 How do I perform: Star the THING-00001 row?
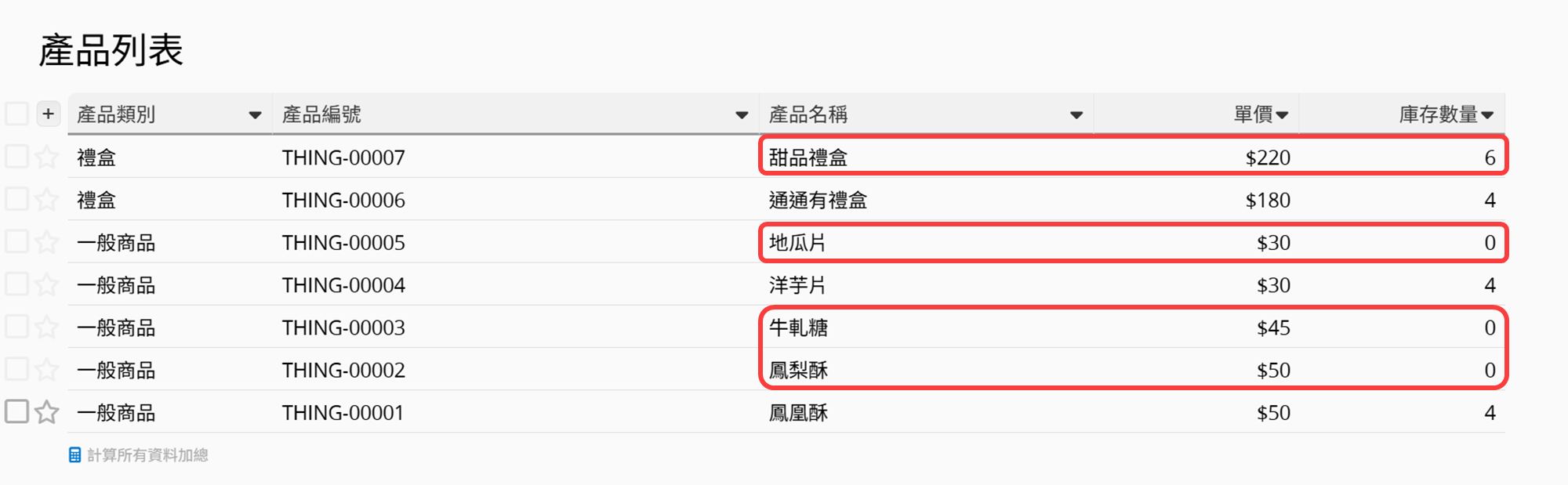[47, 412]
